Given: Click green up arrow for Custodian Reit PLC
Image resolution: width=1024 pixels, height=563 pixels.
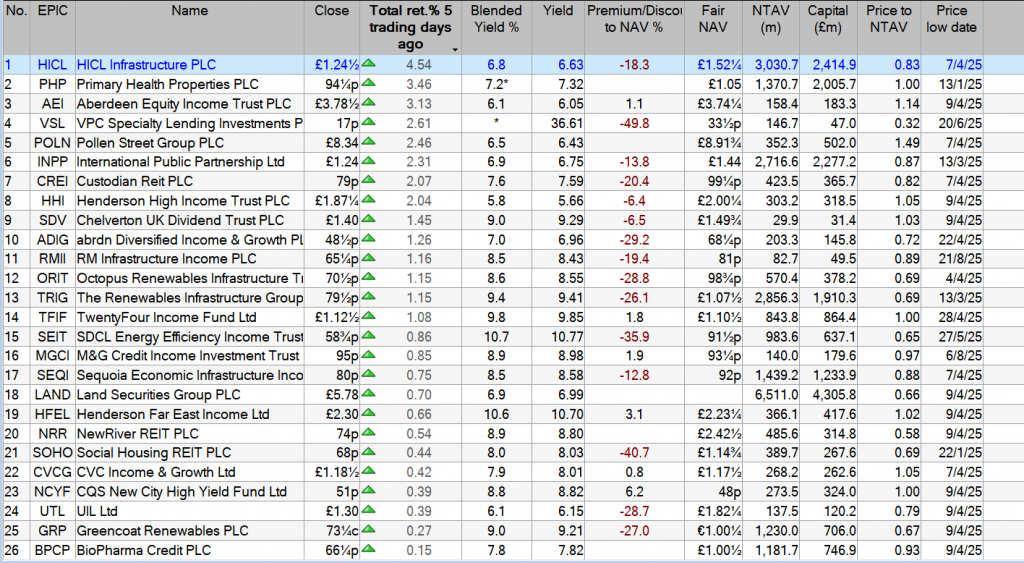Looking at the screenshot, I should click(x=368, y=180).
